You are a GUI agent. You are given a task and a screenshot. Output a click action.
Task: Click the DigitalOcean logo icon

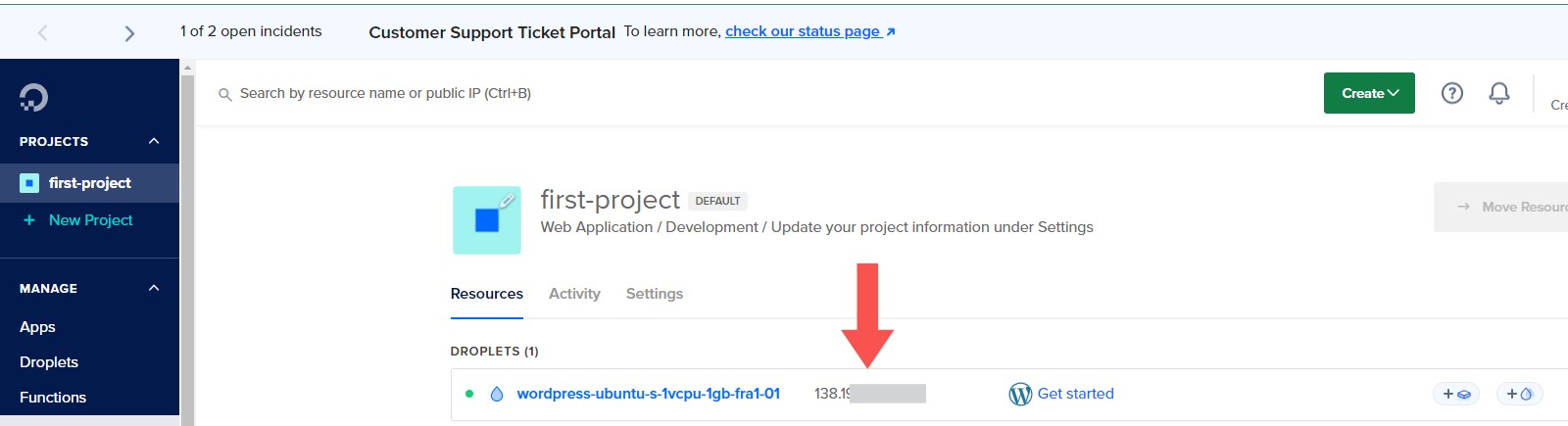(x=33, y=97)
